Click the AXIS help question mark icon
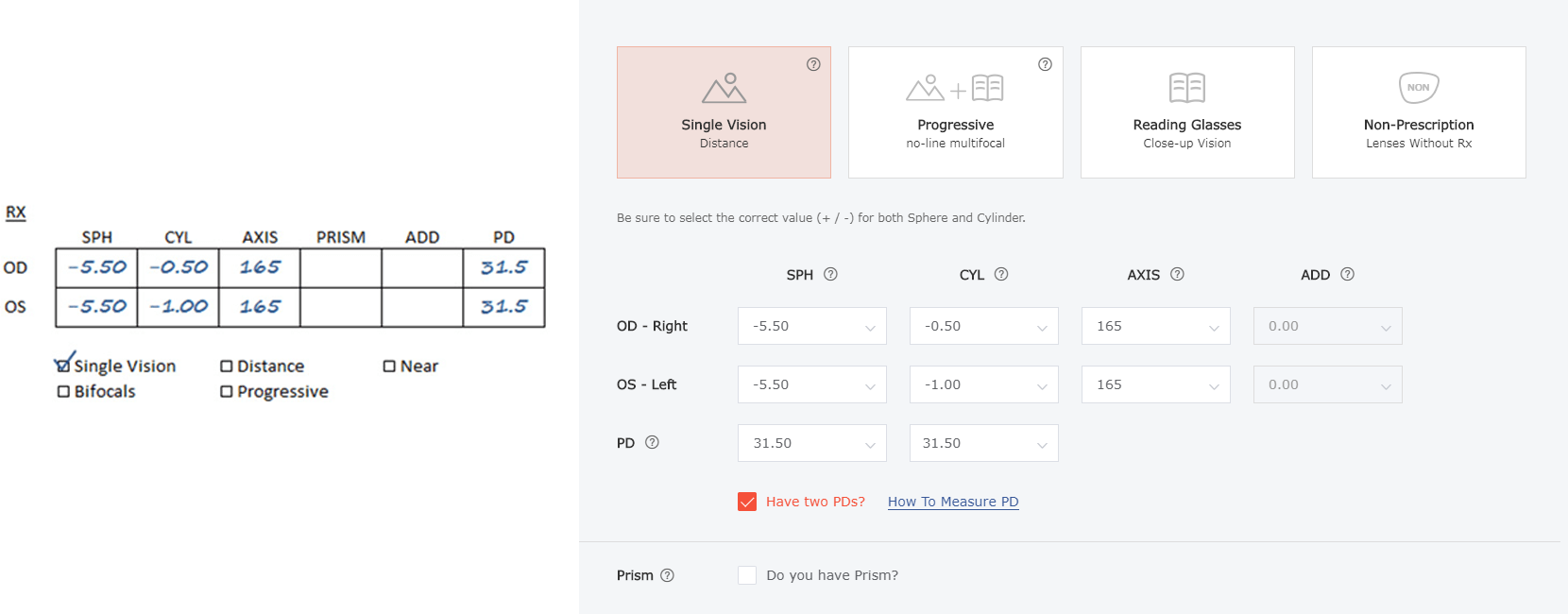 click(x=1177, y=274)
